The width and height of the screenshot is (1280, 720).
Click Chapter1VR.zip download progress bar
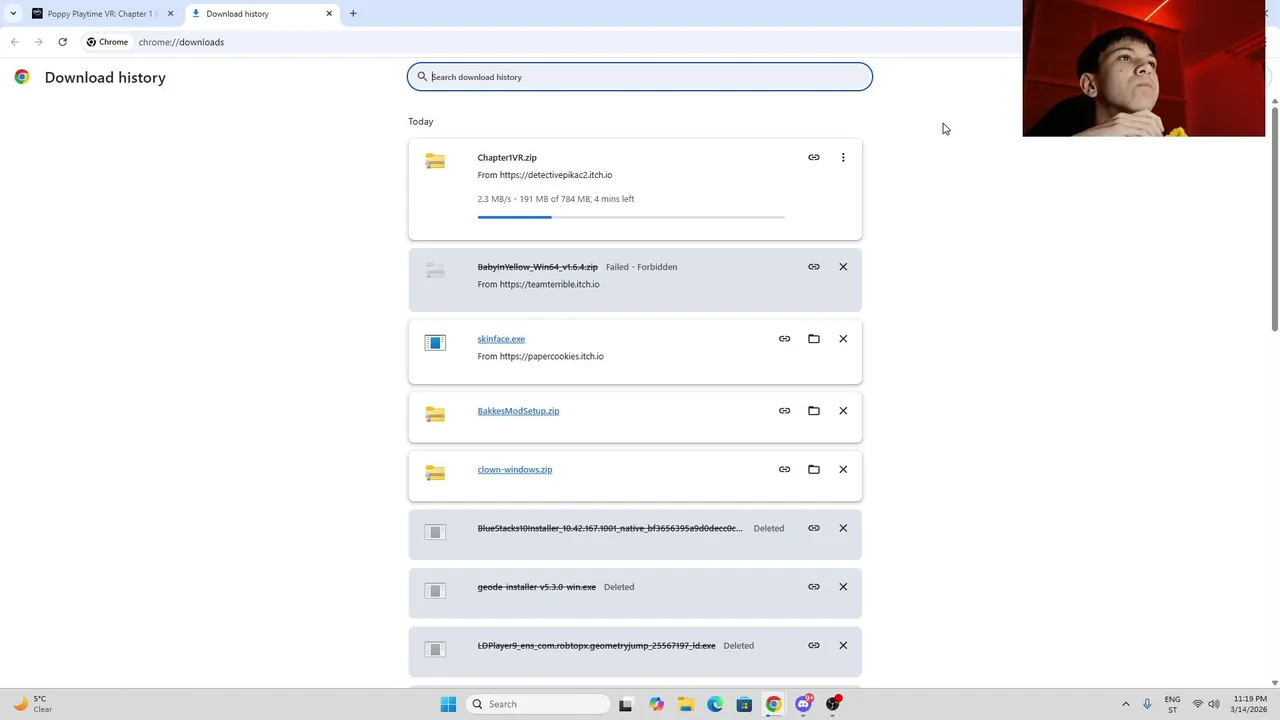(x=631, y=217)
